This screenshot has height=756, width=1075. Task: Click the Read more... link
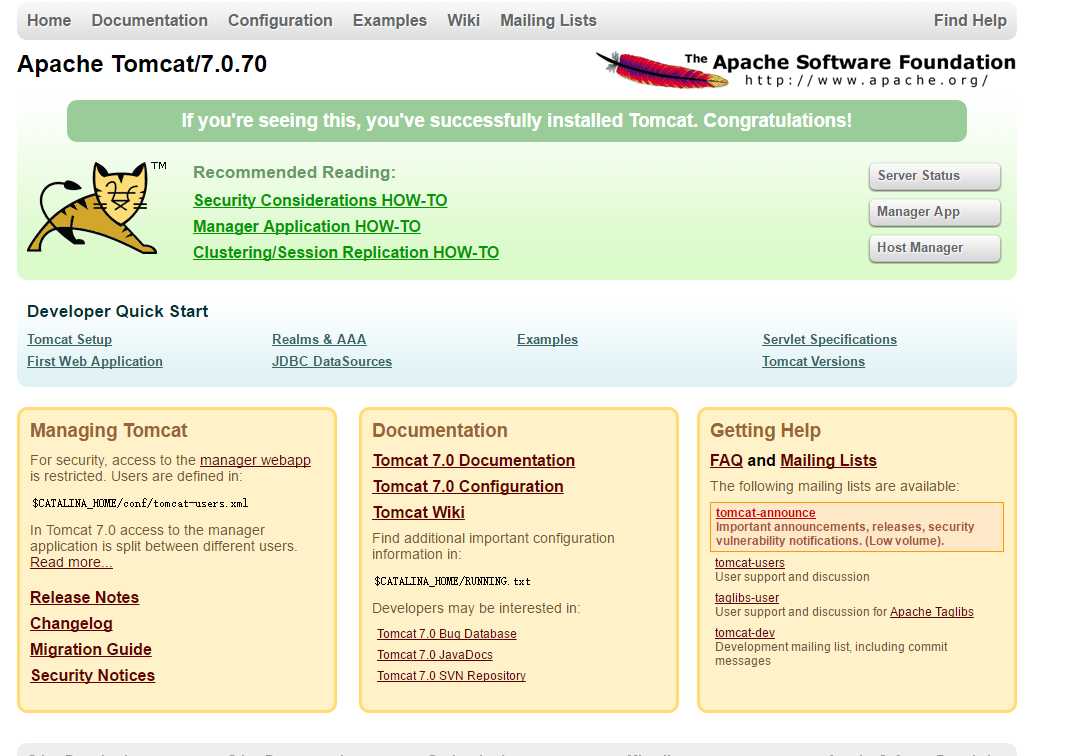[71, 562]
